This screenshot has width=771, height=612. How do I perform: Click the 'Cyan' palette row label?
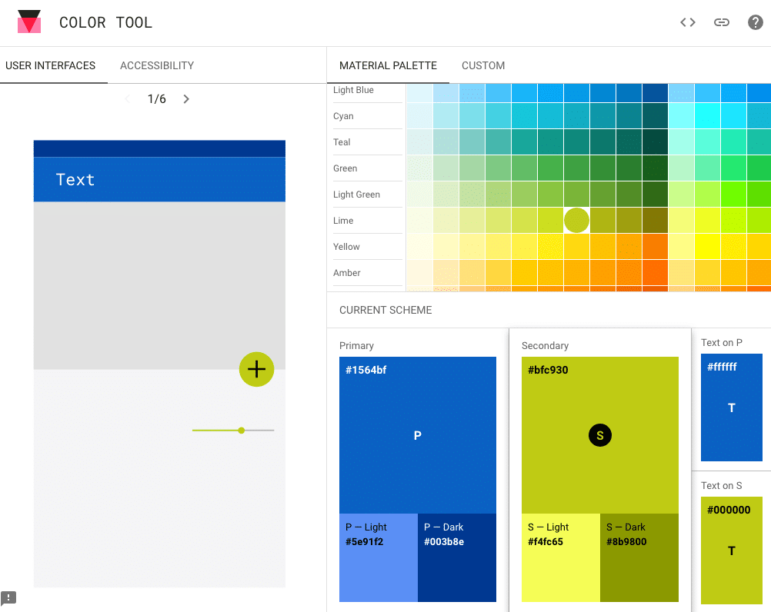point(343,116)
